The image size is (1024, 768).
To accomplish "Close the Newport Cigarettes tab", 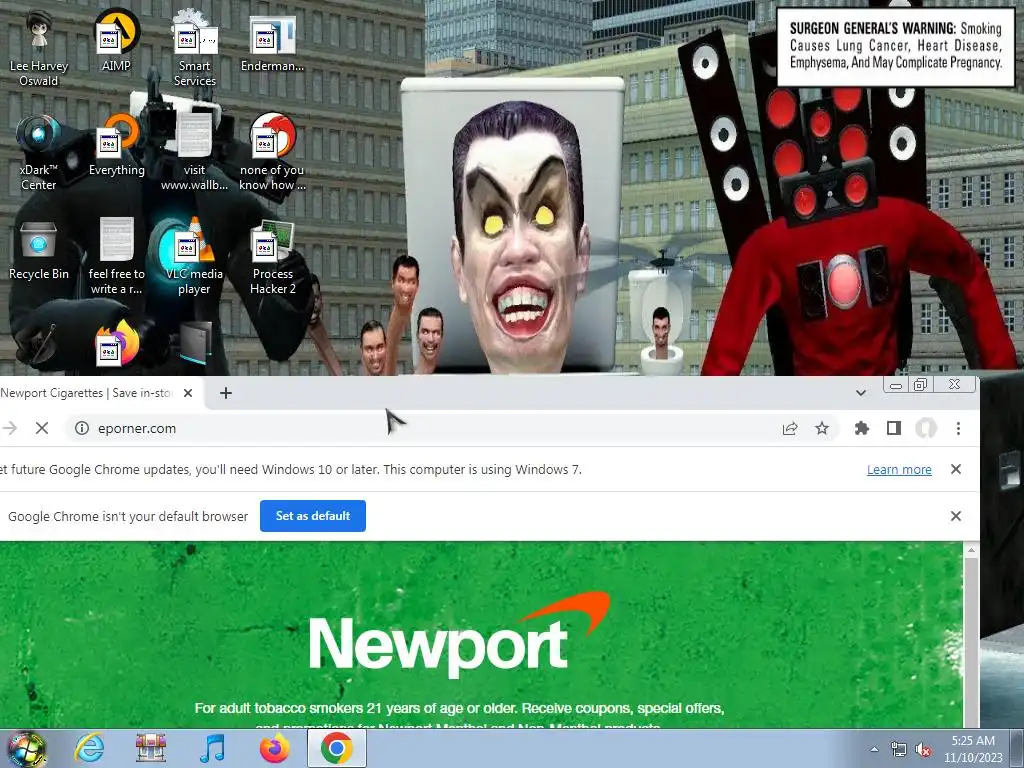I will pyautogui.click(x=188, y=393).
